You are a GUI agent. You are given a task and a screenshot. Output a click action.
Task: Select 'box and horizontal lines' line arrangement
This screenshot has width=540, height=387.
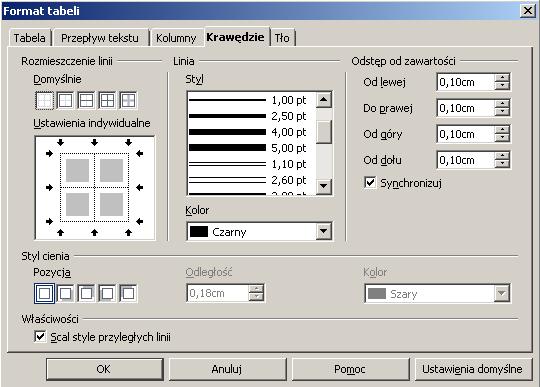coord(86,101)
